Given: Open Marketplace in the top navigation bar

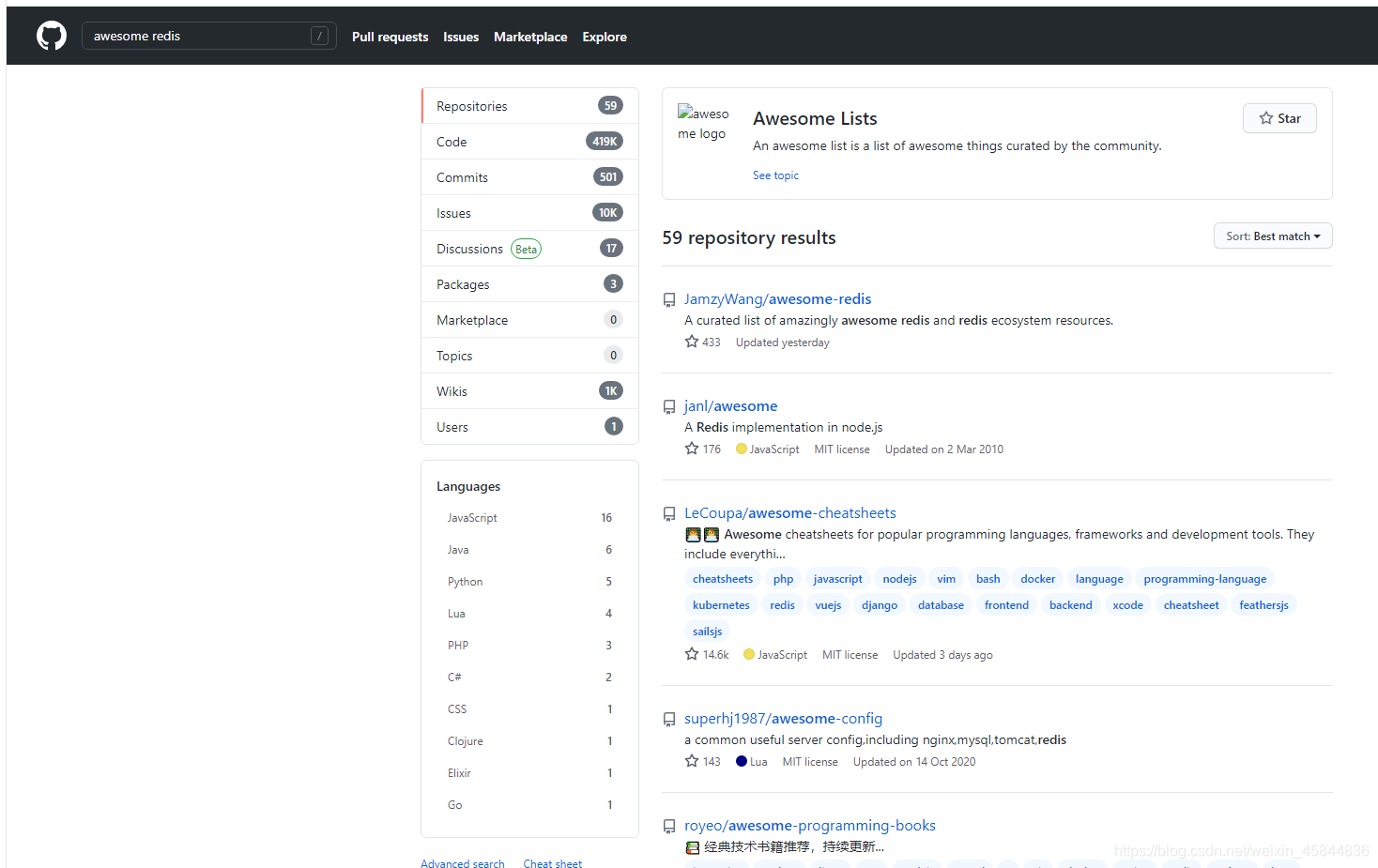Looking at the screenshot, I should [530, 37].
